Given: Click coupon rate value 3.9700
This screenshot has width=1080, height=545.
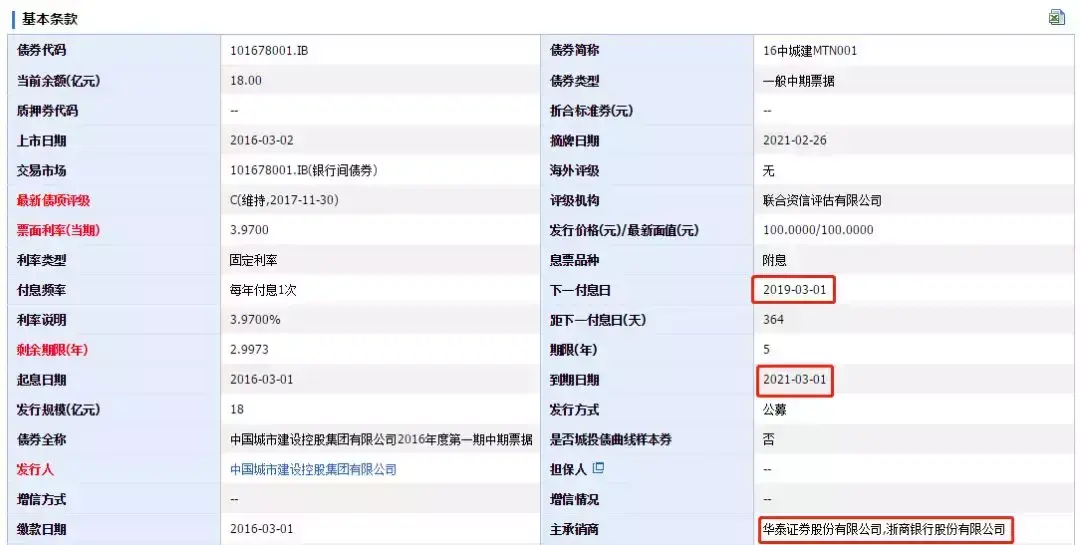Looking at the screenshot, I should click(249, 230).
